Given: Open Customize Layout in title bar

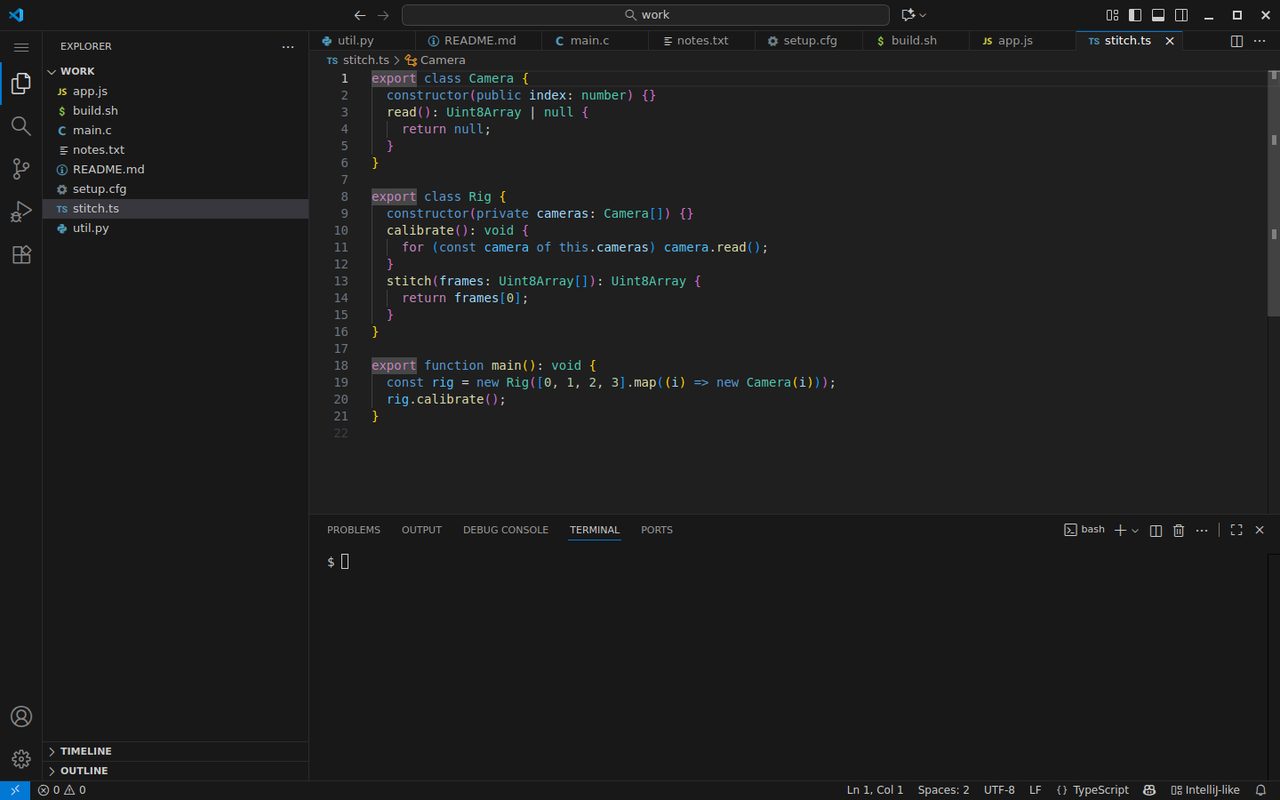Looking at the screenshot, I should tap(1112, 15).
